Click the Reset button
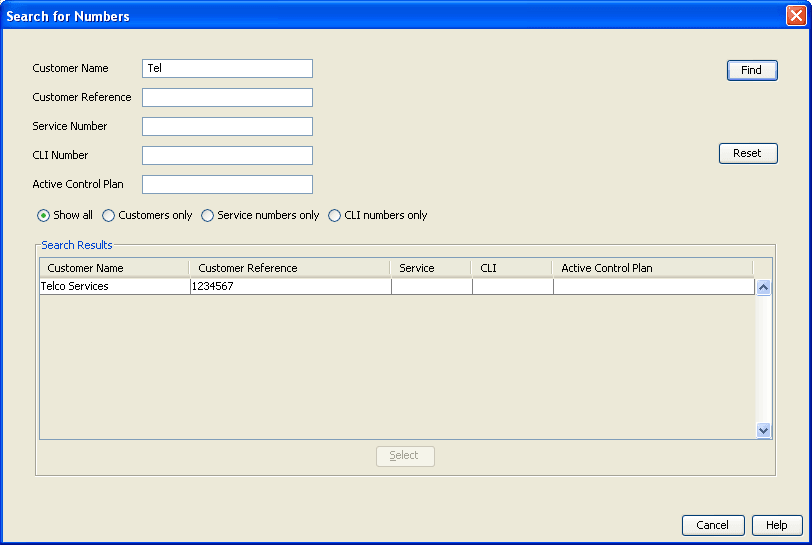This screenshot has width=812, height=545. [748, 153]
